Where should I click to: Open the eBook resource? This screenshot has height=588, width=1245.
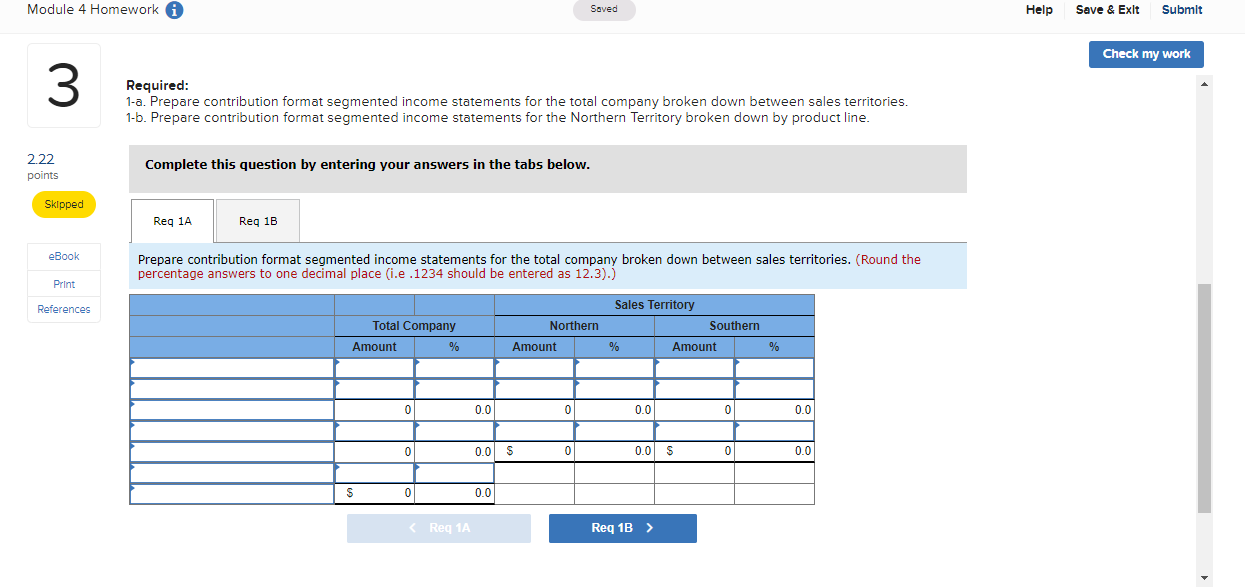63,256
